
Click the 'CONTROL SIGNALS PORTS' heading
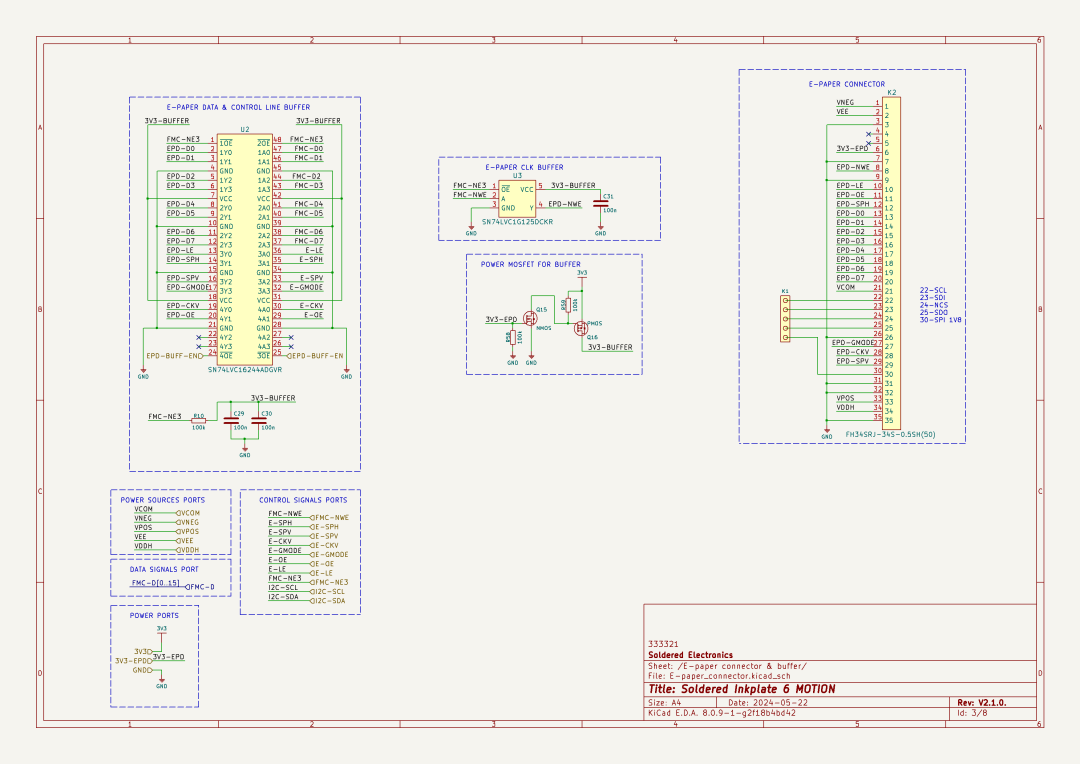click(303, 500)
